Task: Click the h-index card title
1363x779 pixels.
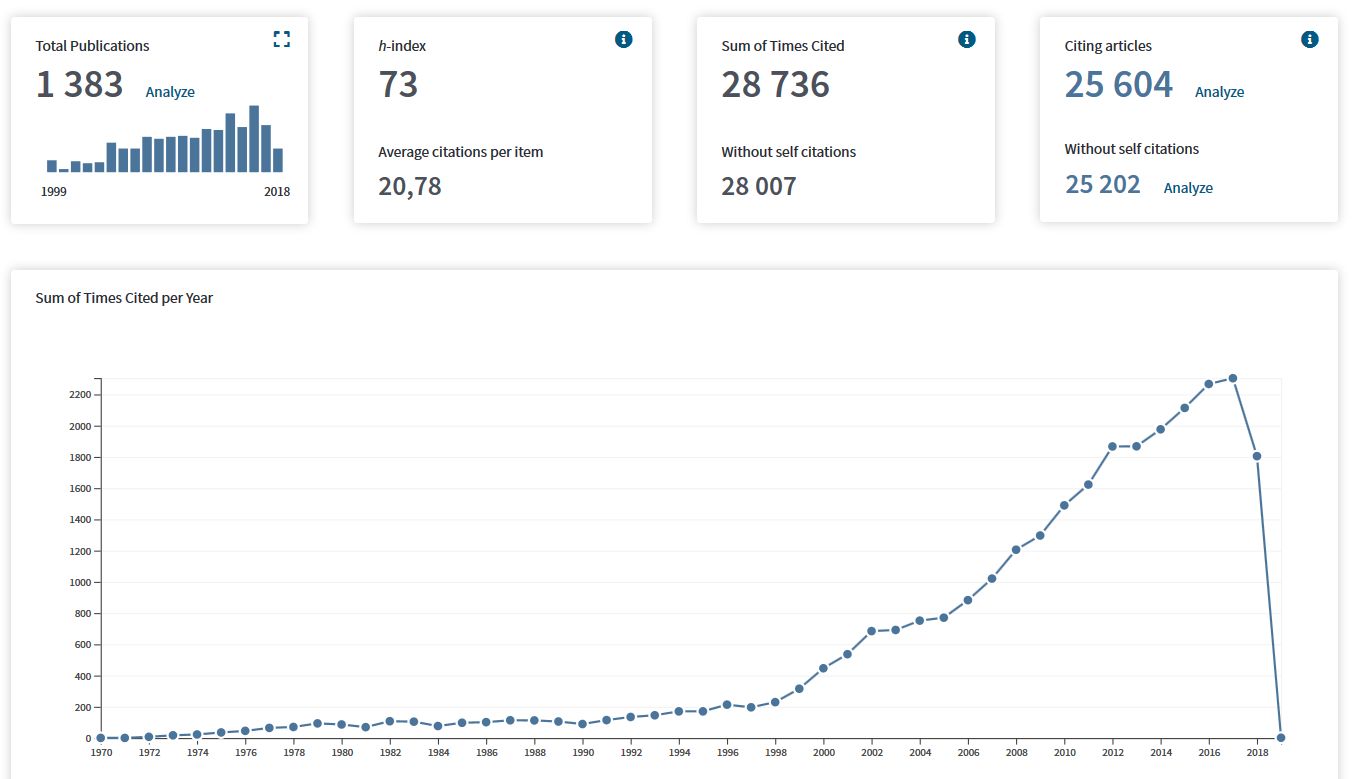Action: coord(402,46)
